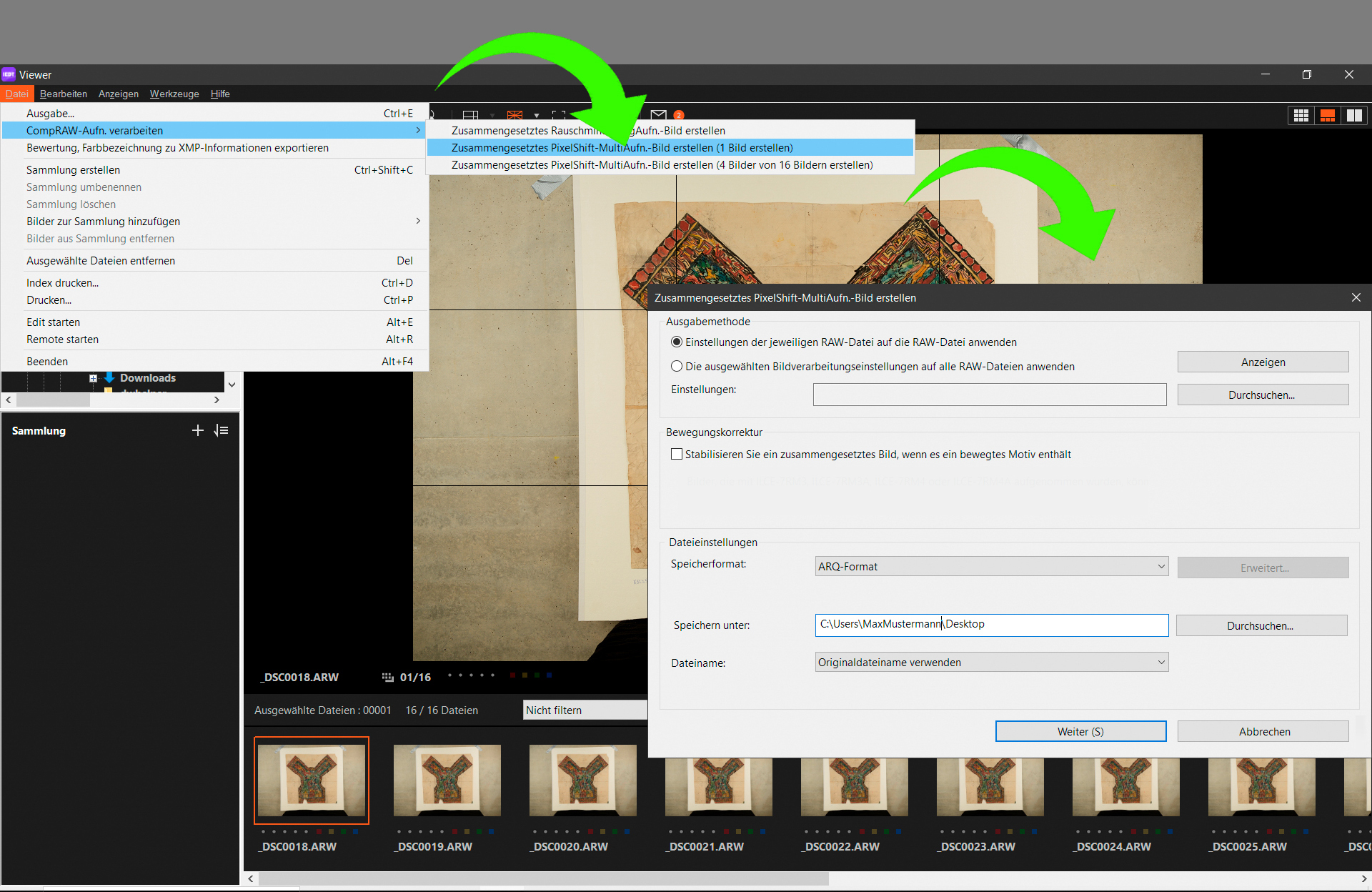This screenshot has width=1372, height=892.
Task: Click the red color label under the preview
Action: 512,675
